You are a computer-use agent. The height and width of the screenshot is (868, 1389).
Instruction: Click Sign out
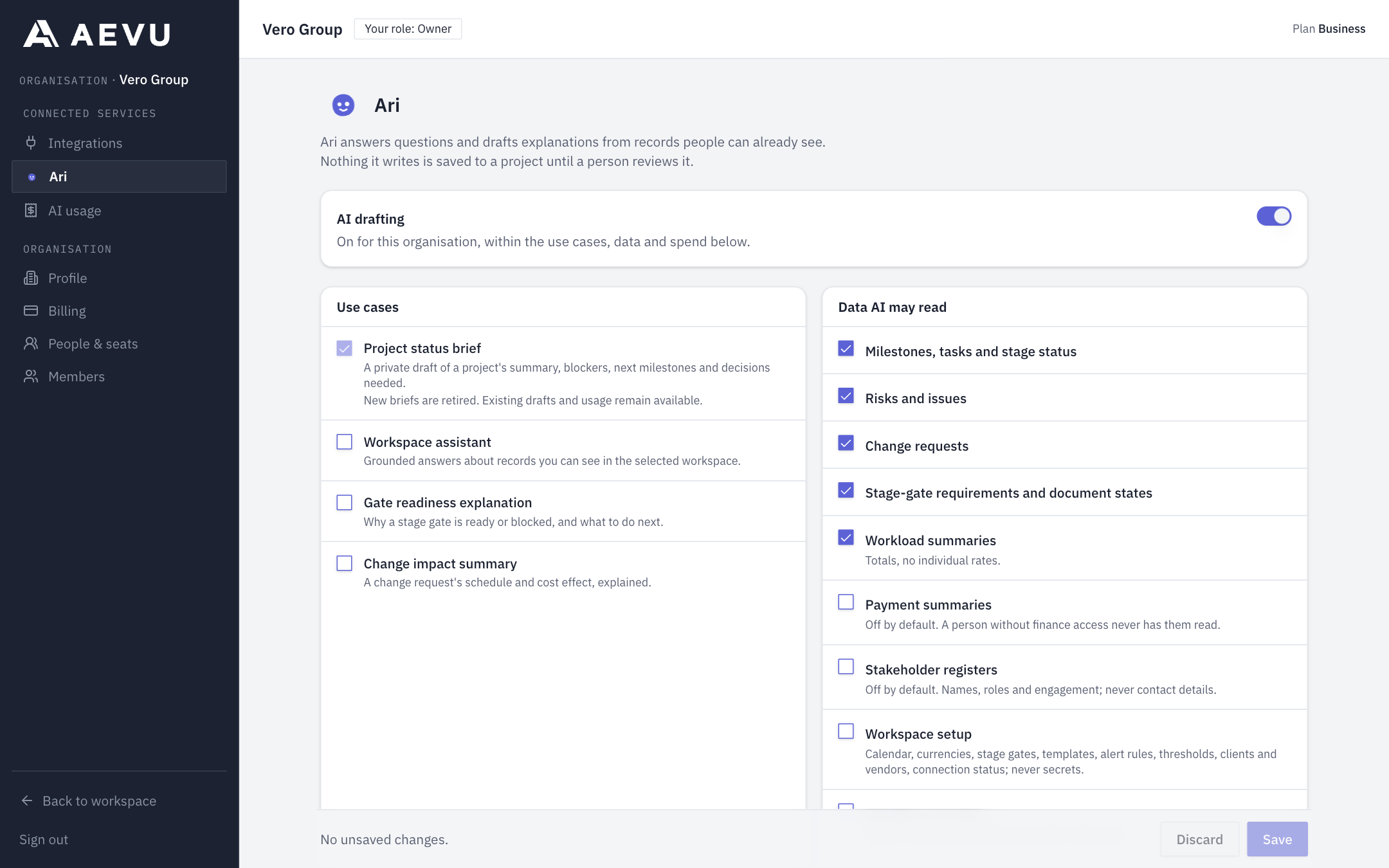[44, 839]
